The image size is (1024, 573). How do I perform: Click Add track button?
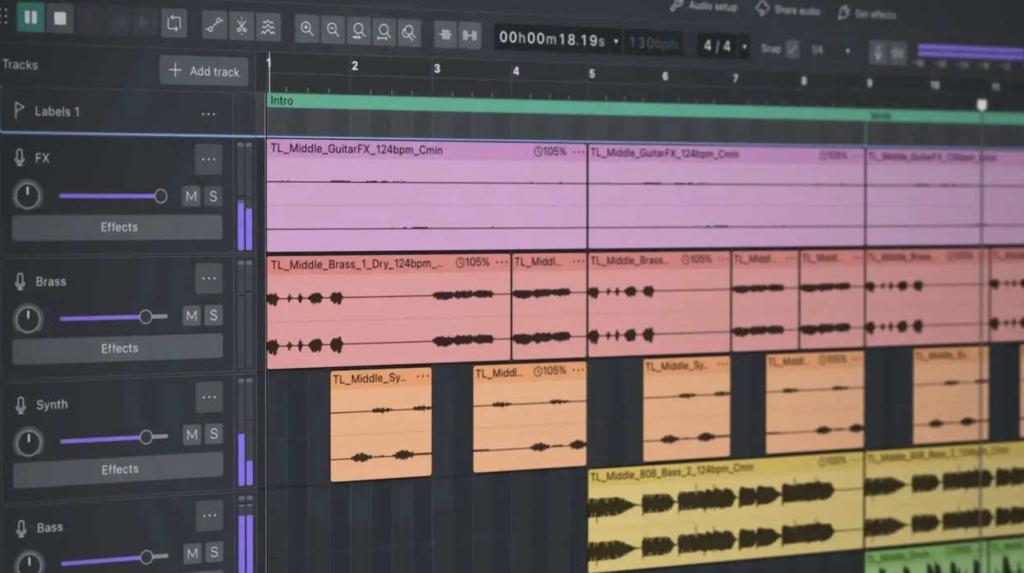coord(204,71)
